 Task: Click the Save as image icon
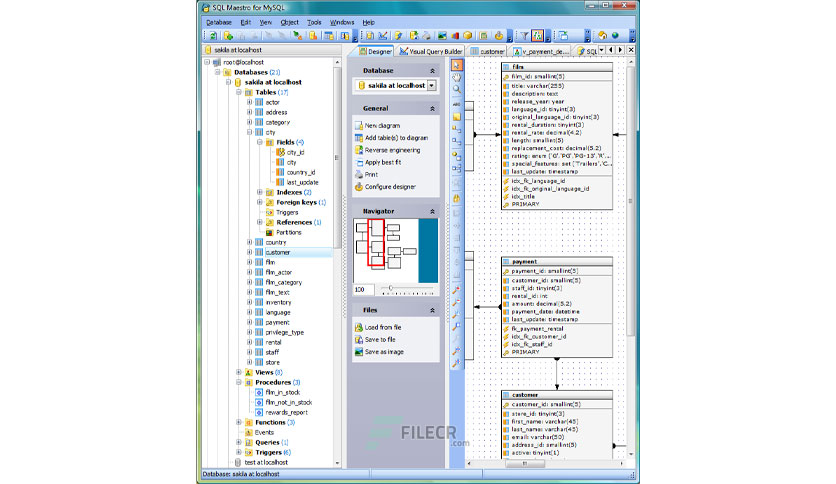pyautogui.click(x=359, y=352)
